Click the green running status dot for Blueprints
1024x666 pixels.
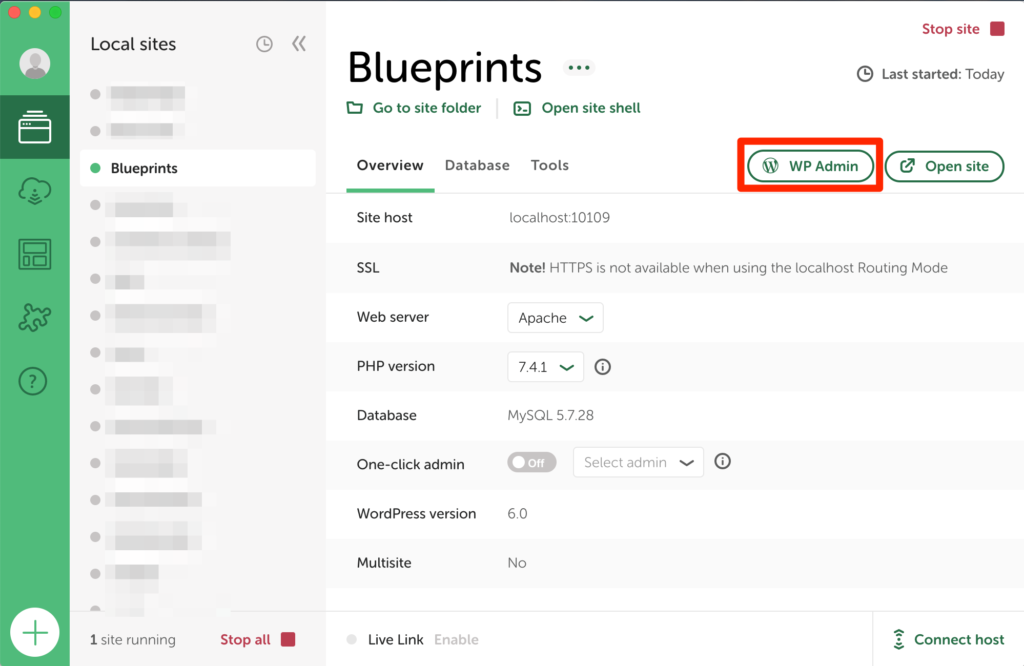pos(95,168)
